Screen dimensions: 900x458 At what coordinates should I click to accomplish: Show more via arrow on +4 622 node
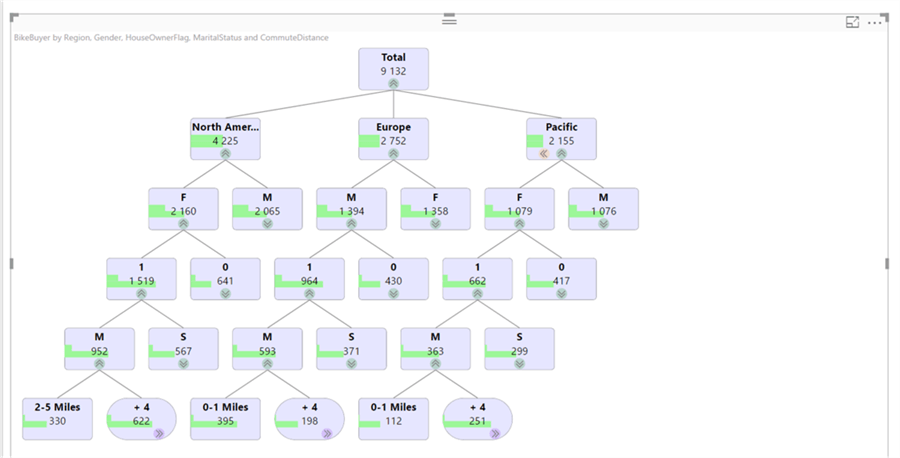tap(159, 434)
